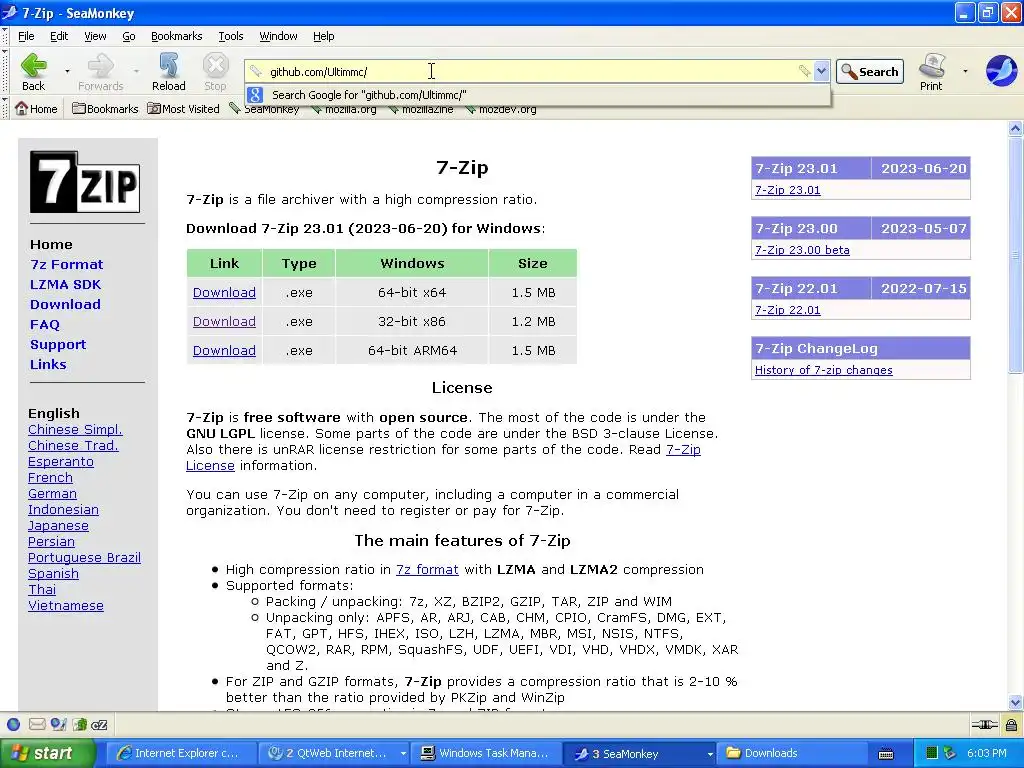Click the security padlock status icon
Image resolution: width=1024 pixels, height=768 pixels.
(1011, 724)
